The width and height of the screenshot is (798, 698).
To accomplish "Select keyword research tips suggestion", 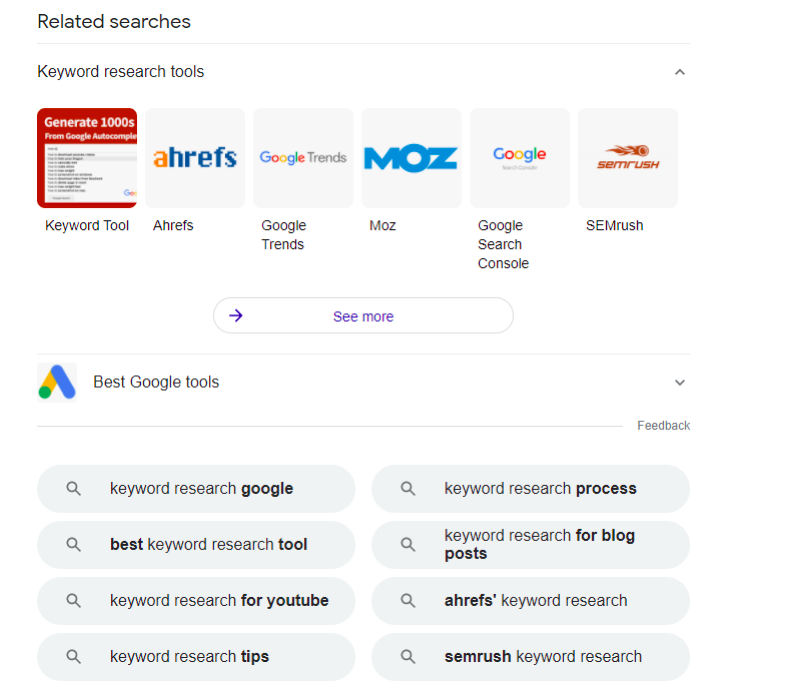I will click(189, 657).
